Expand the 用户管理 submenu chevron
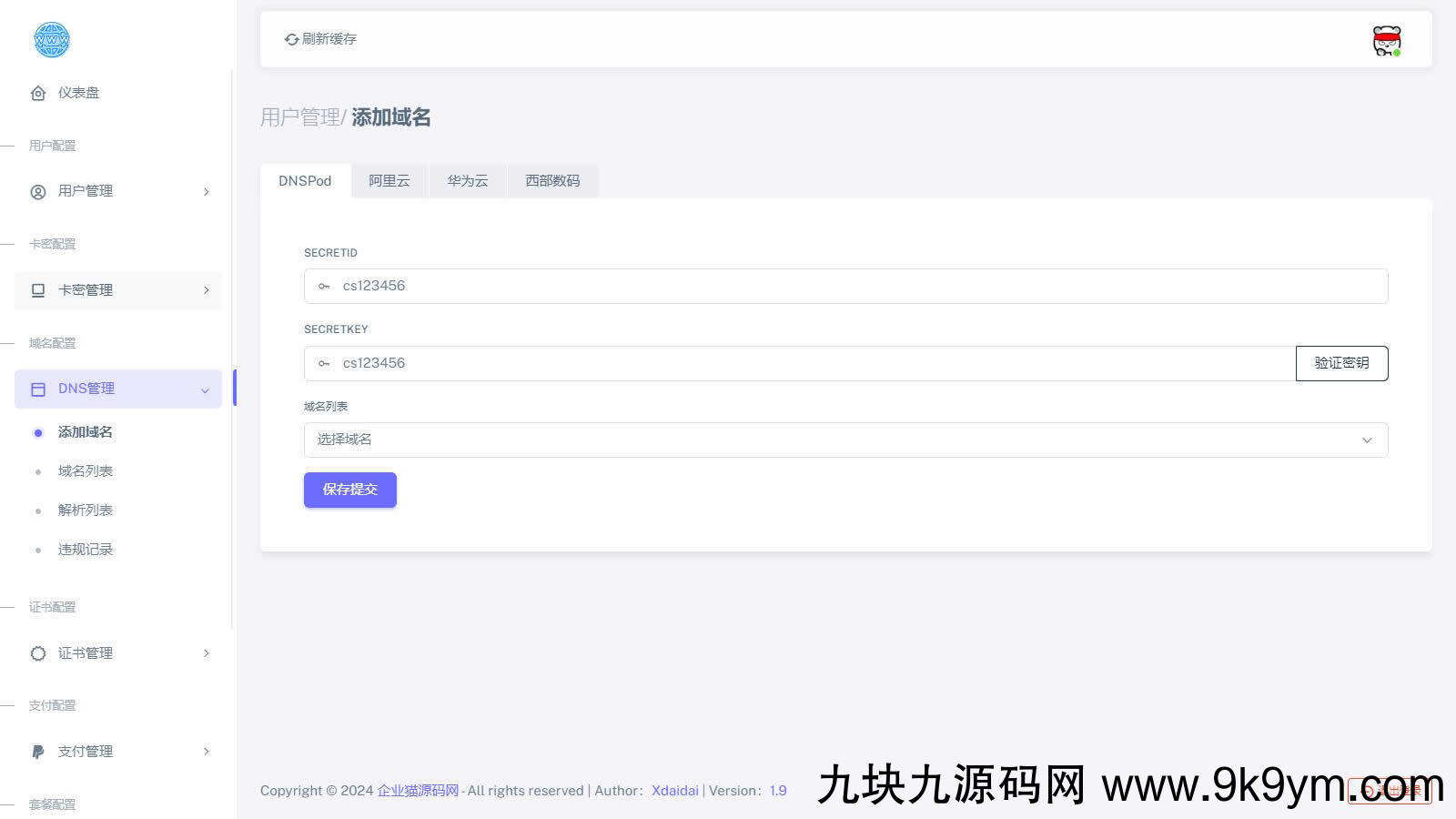The width and height of the screenshot is (1456, 819). [x=207, y=192]
